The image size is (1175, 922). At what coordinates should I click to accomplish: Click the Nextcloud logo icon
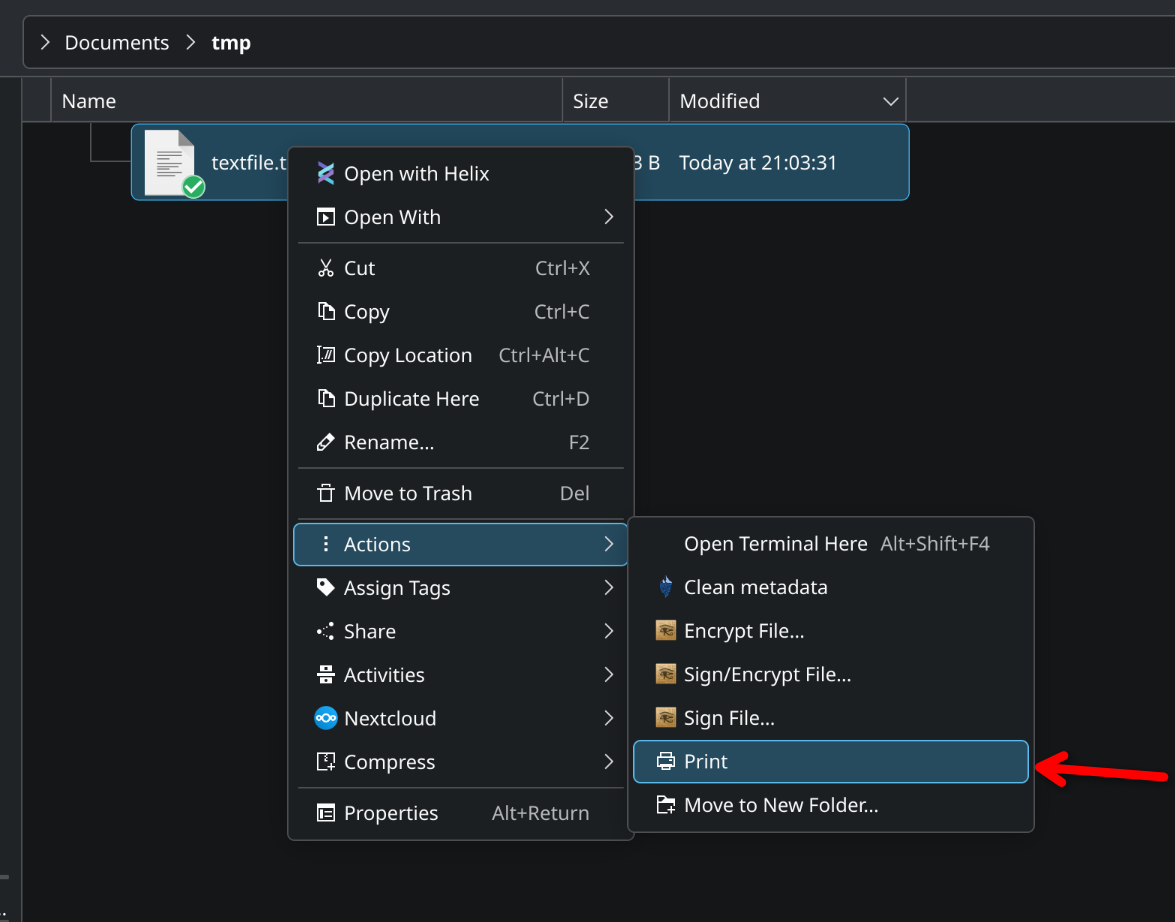click(325, 718)
